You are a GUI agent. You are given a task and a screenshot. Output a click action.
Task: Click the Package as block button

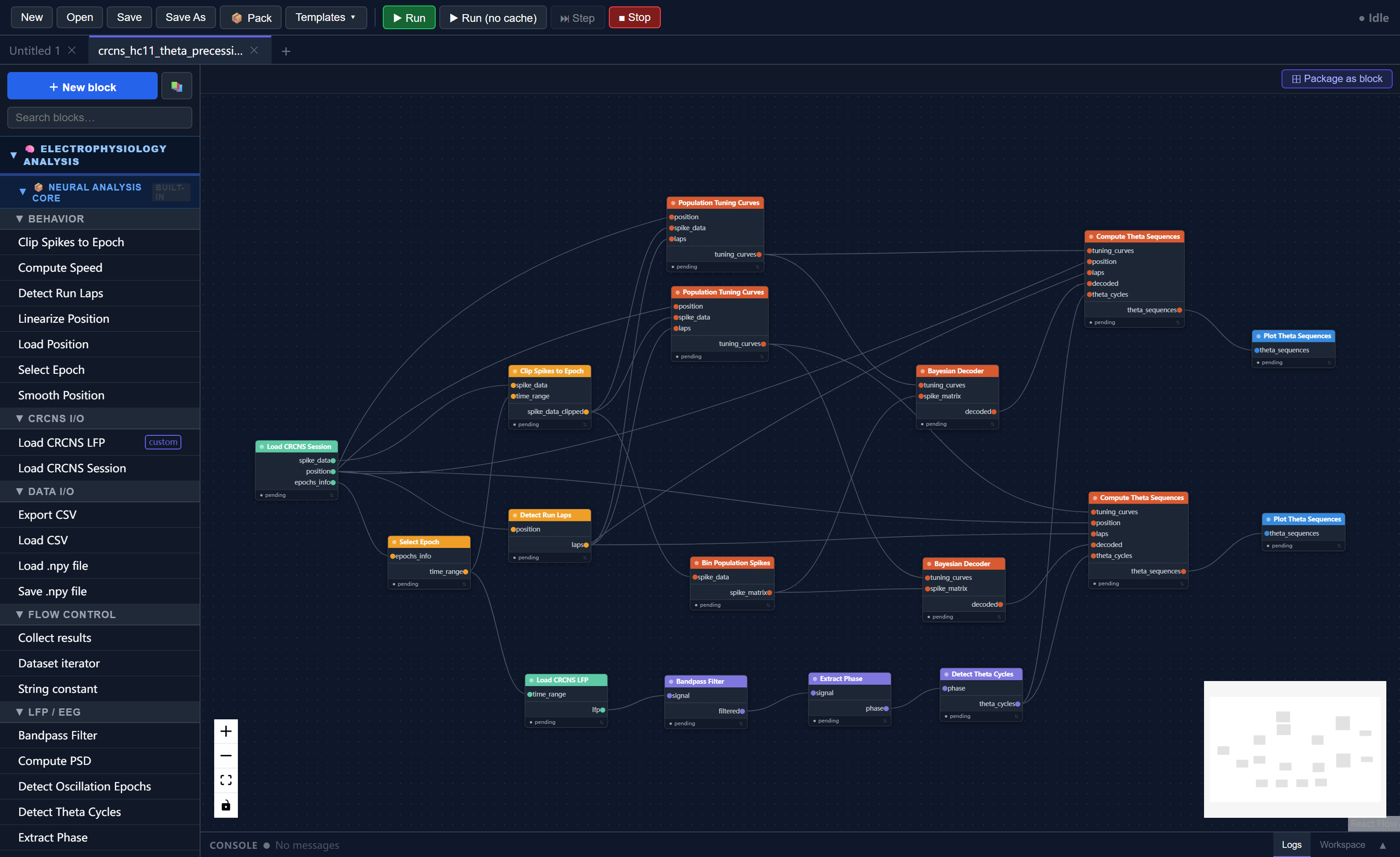pyautogui.click(x=1336, y=79)
